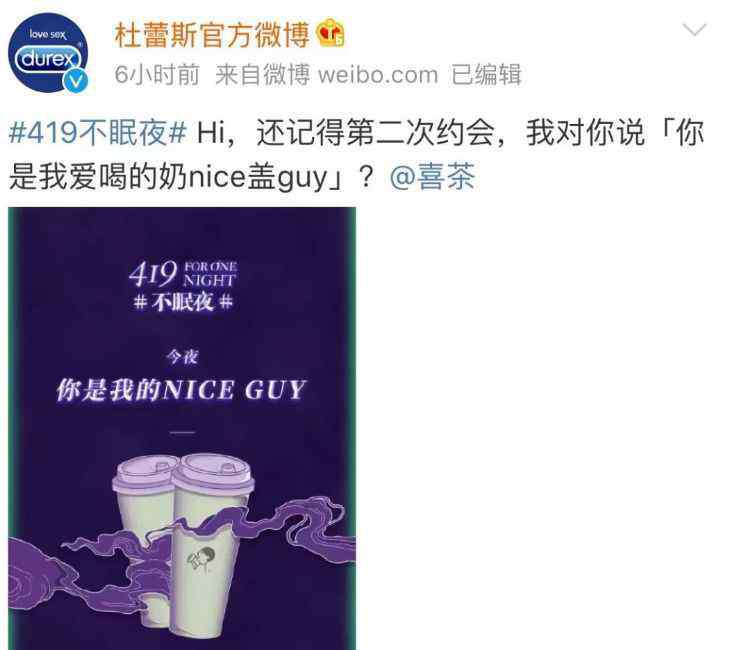The width and height of the screenshot is (741, 650).
Task: Click the 419 FOR ONE NIGHT poster logo
Action: coord(182,274)
